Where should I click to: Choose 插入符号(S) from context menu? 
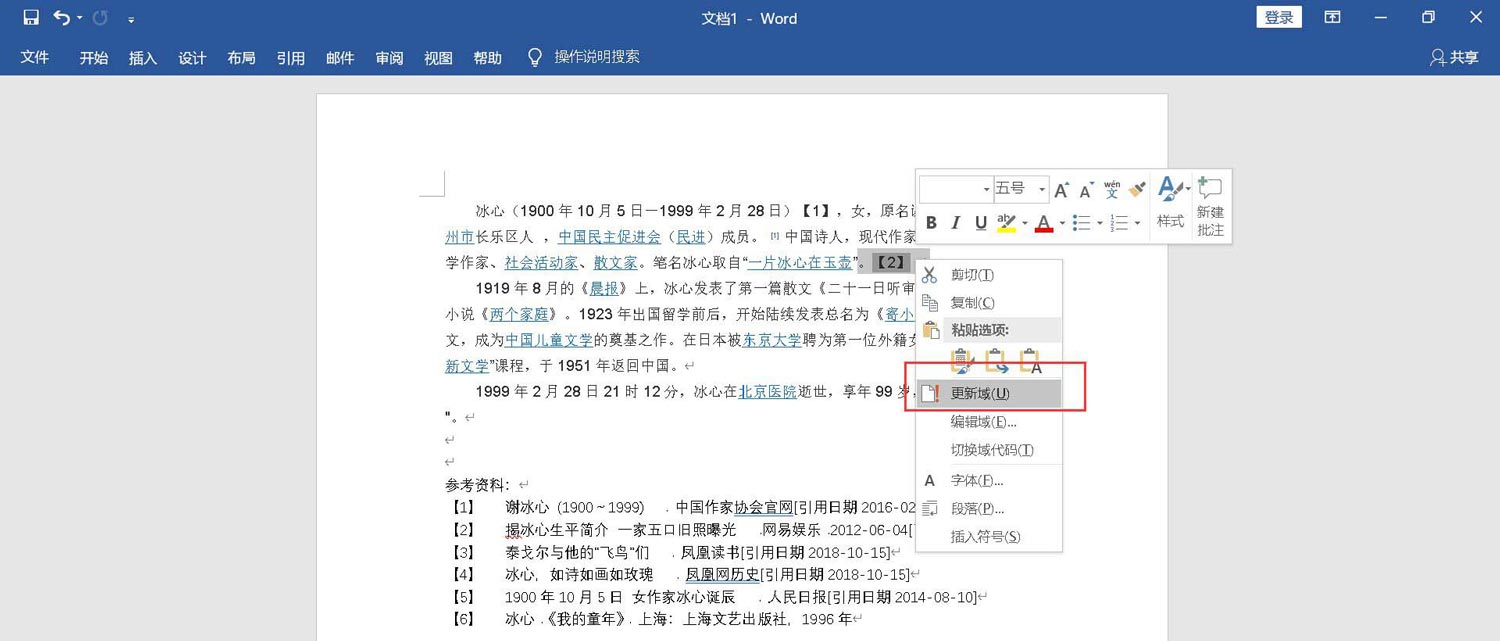tap(989, 537)
